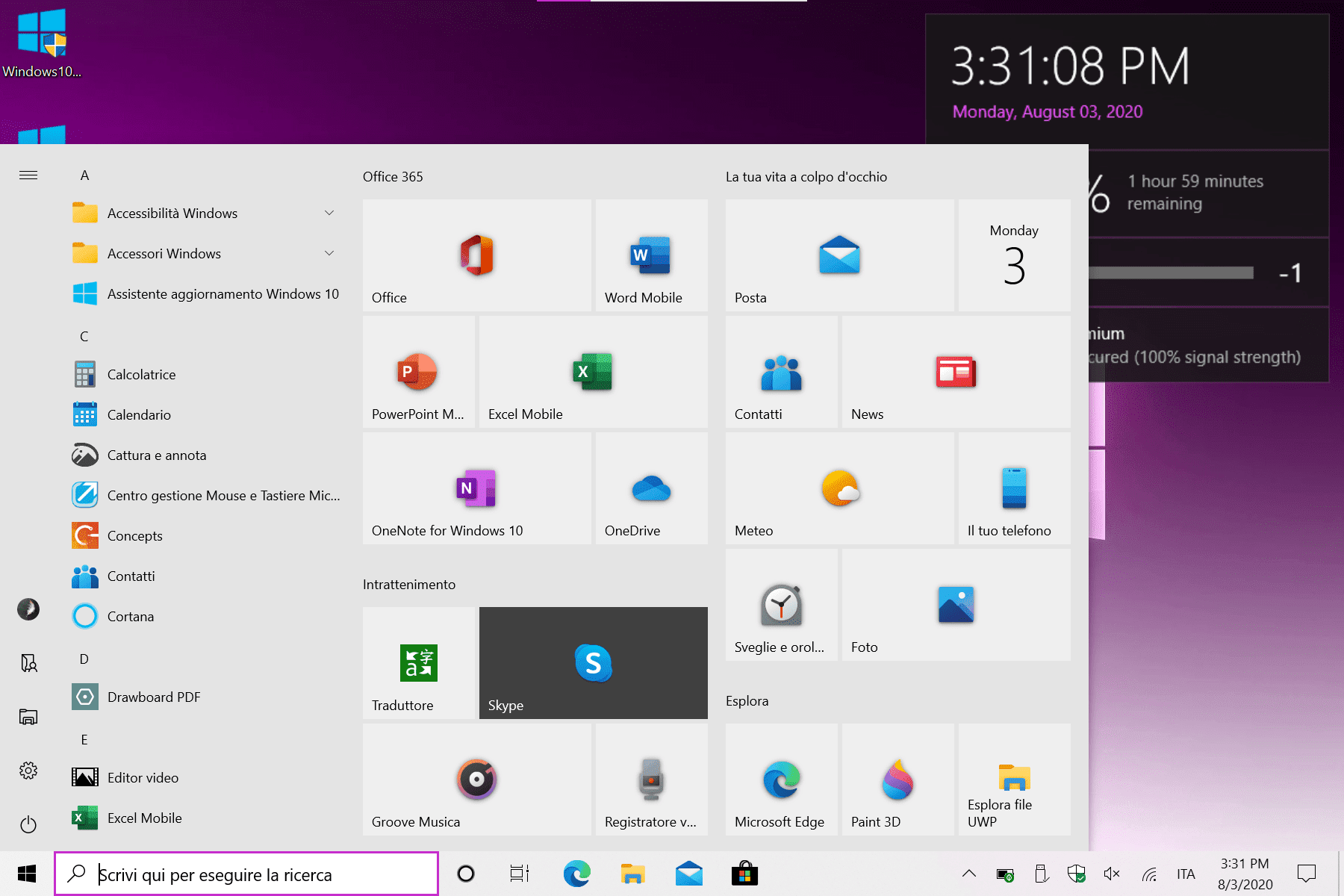This screenshot has width=1344, height=896.
Task: Click the taskbar search box
Action: coord(246,874)
